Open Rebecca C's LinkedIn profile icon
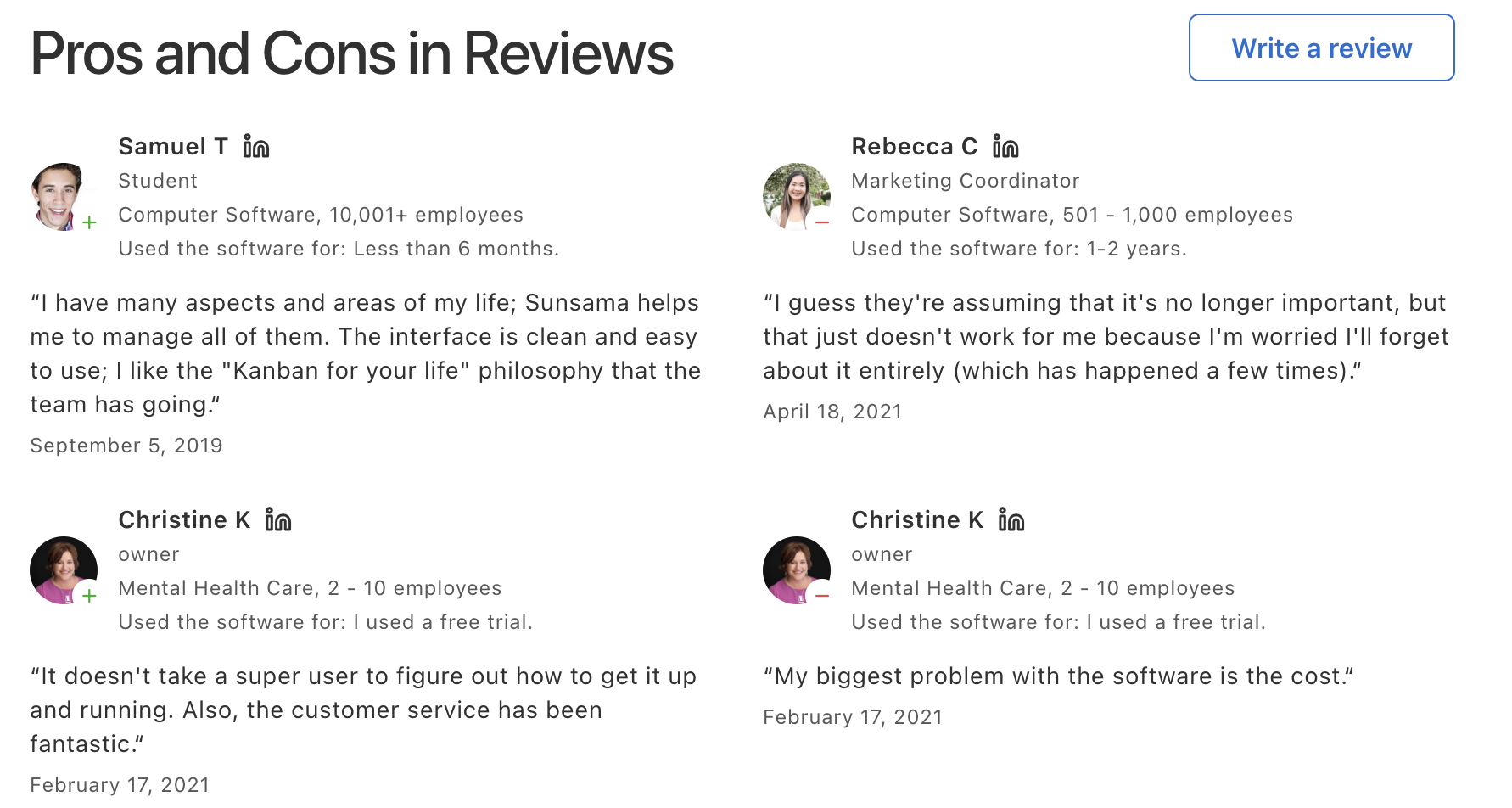This screenshot has width=1512, height=808. point(1005,147)
